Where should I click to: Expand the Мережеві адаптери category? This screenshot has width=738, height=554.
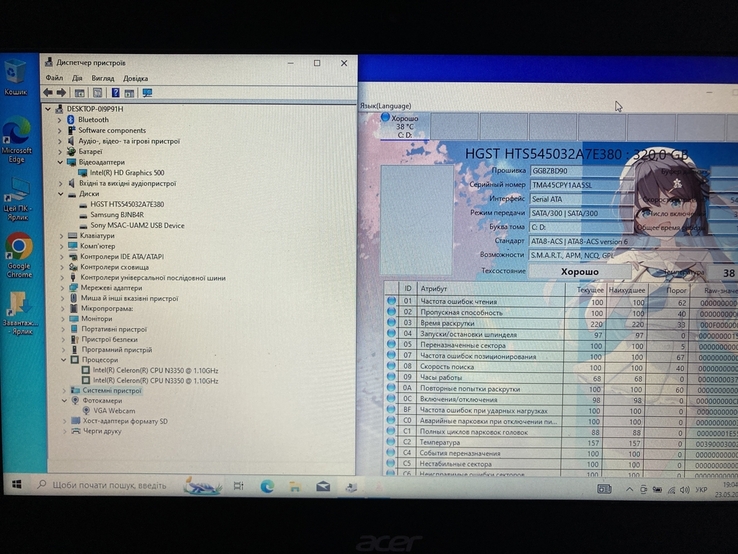point(62,288)
